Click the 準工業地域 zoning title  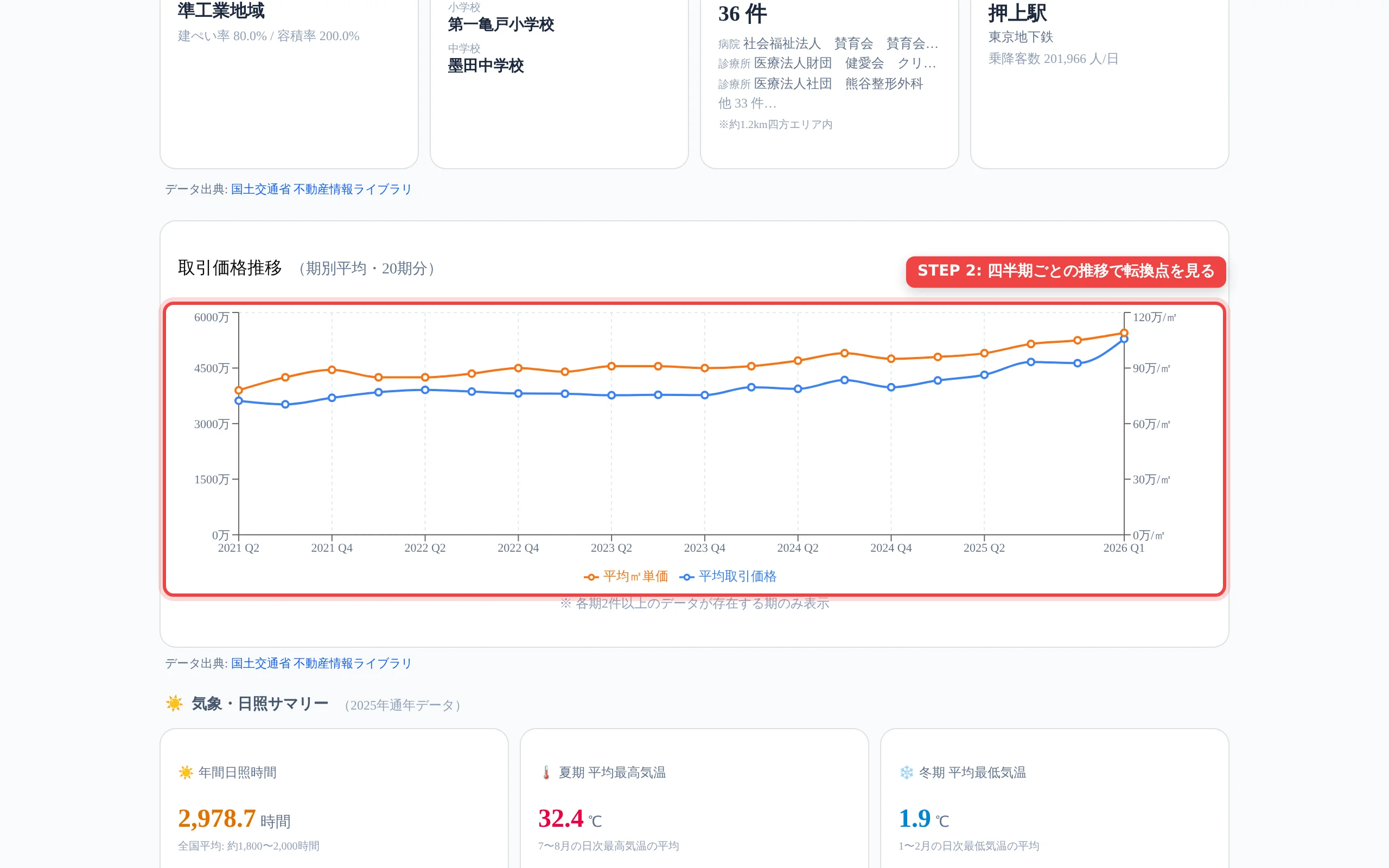(x=221, y=10)
